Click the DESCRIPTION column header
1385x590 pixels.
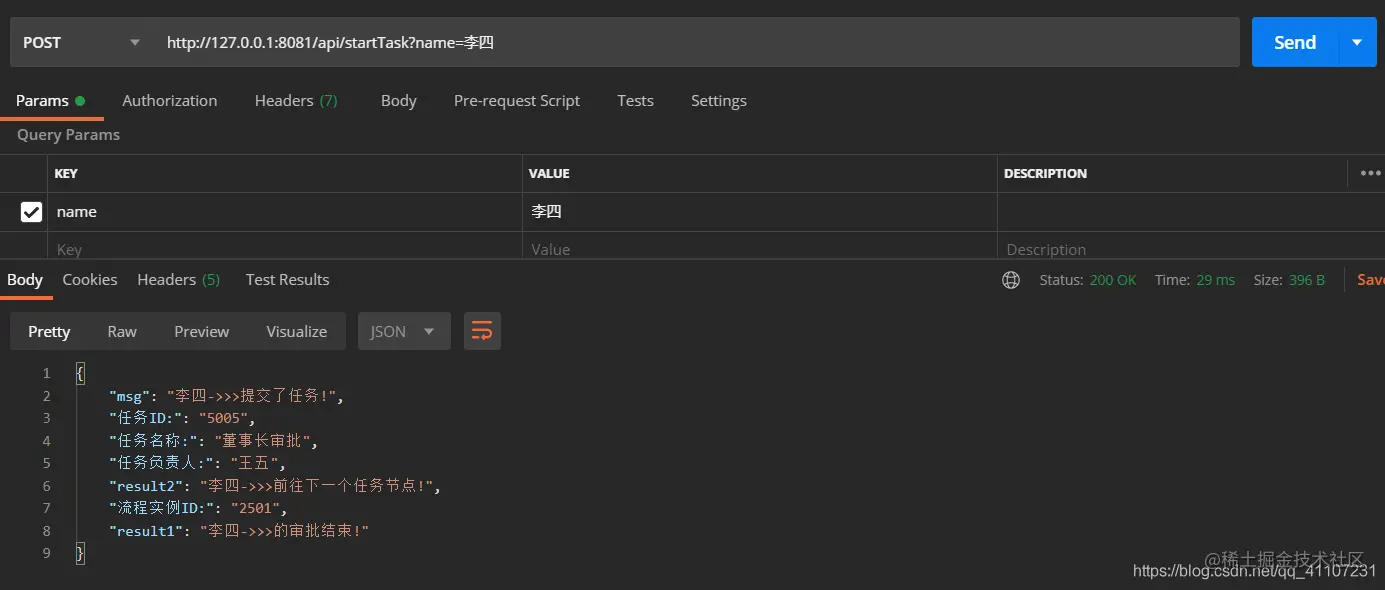[1045, 173]
